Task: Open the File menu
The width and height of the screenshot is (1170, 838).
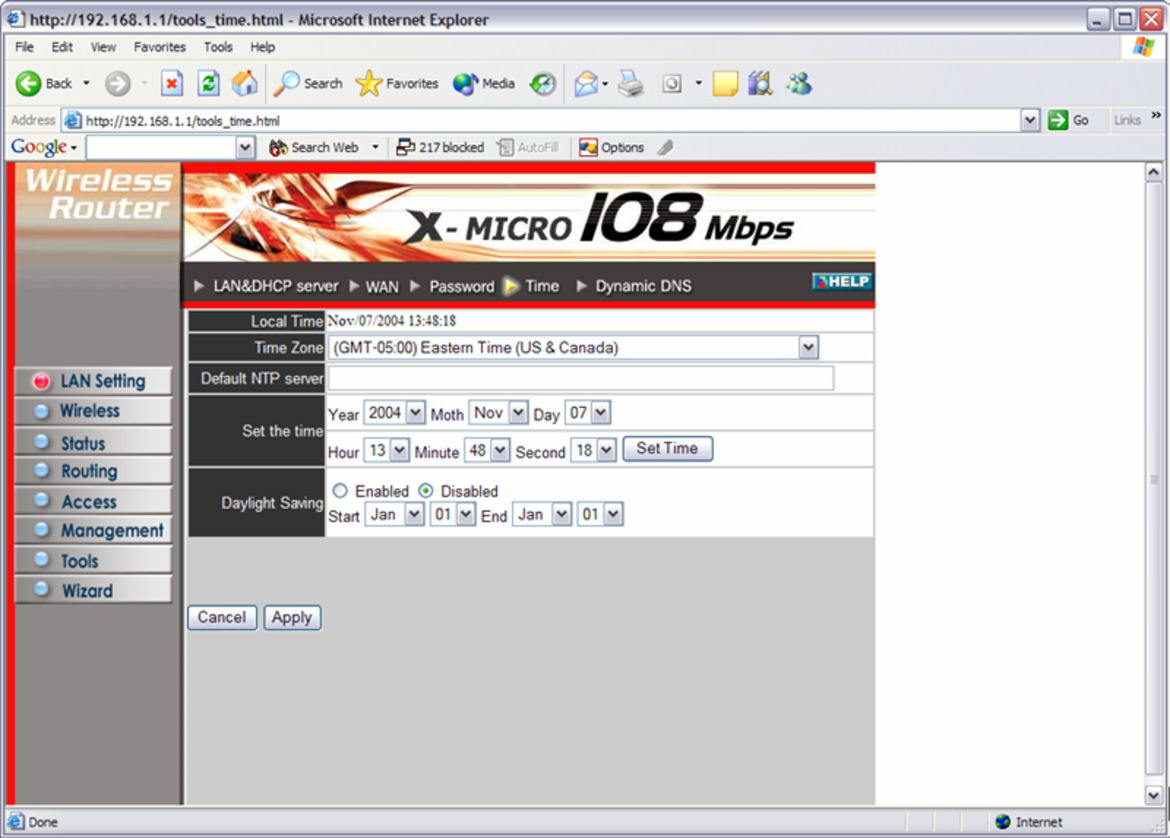Action: 24,47
